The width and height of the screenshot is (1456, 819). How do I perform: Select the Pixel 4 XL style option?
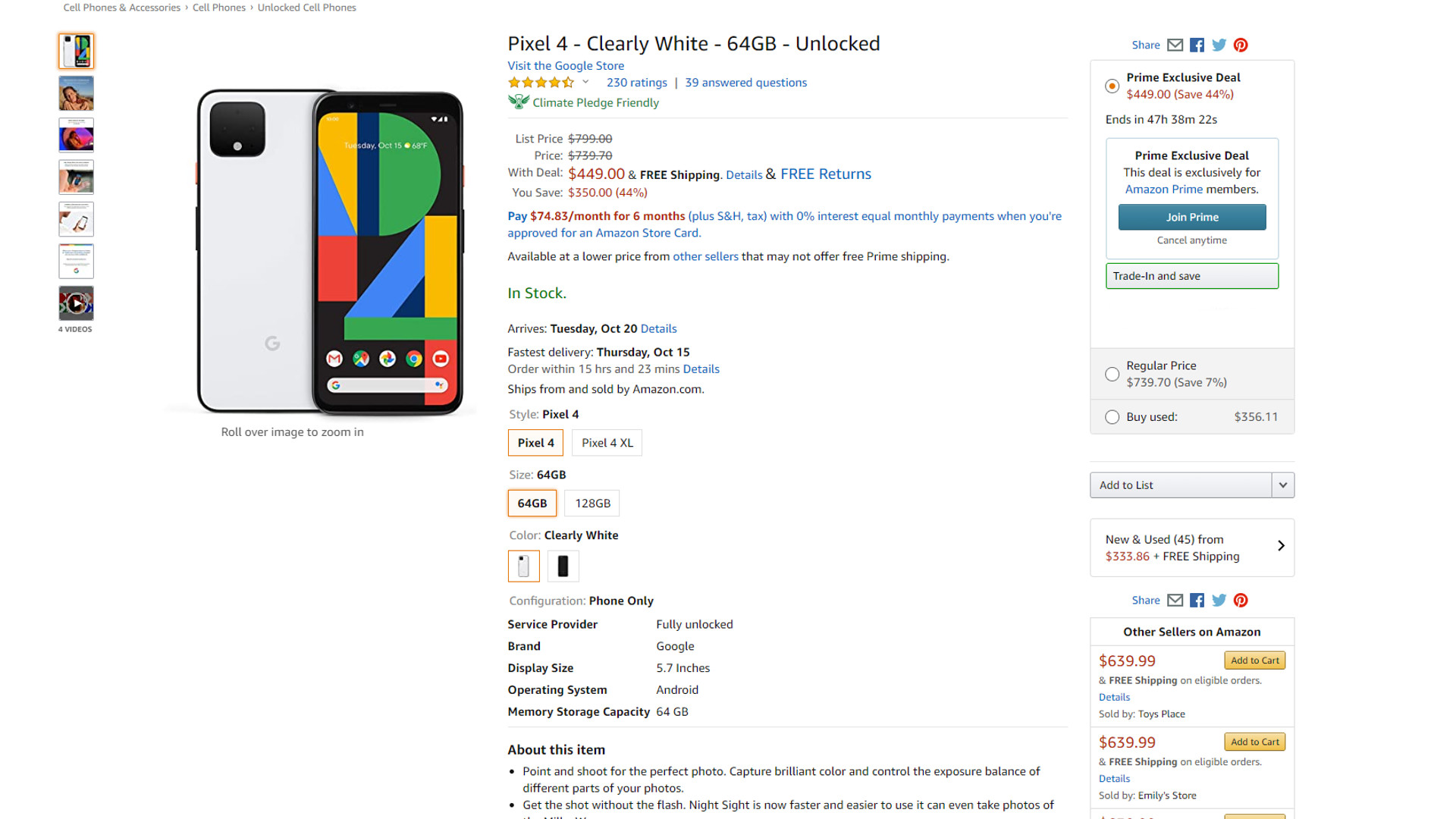(607, 443)
